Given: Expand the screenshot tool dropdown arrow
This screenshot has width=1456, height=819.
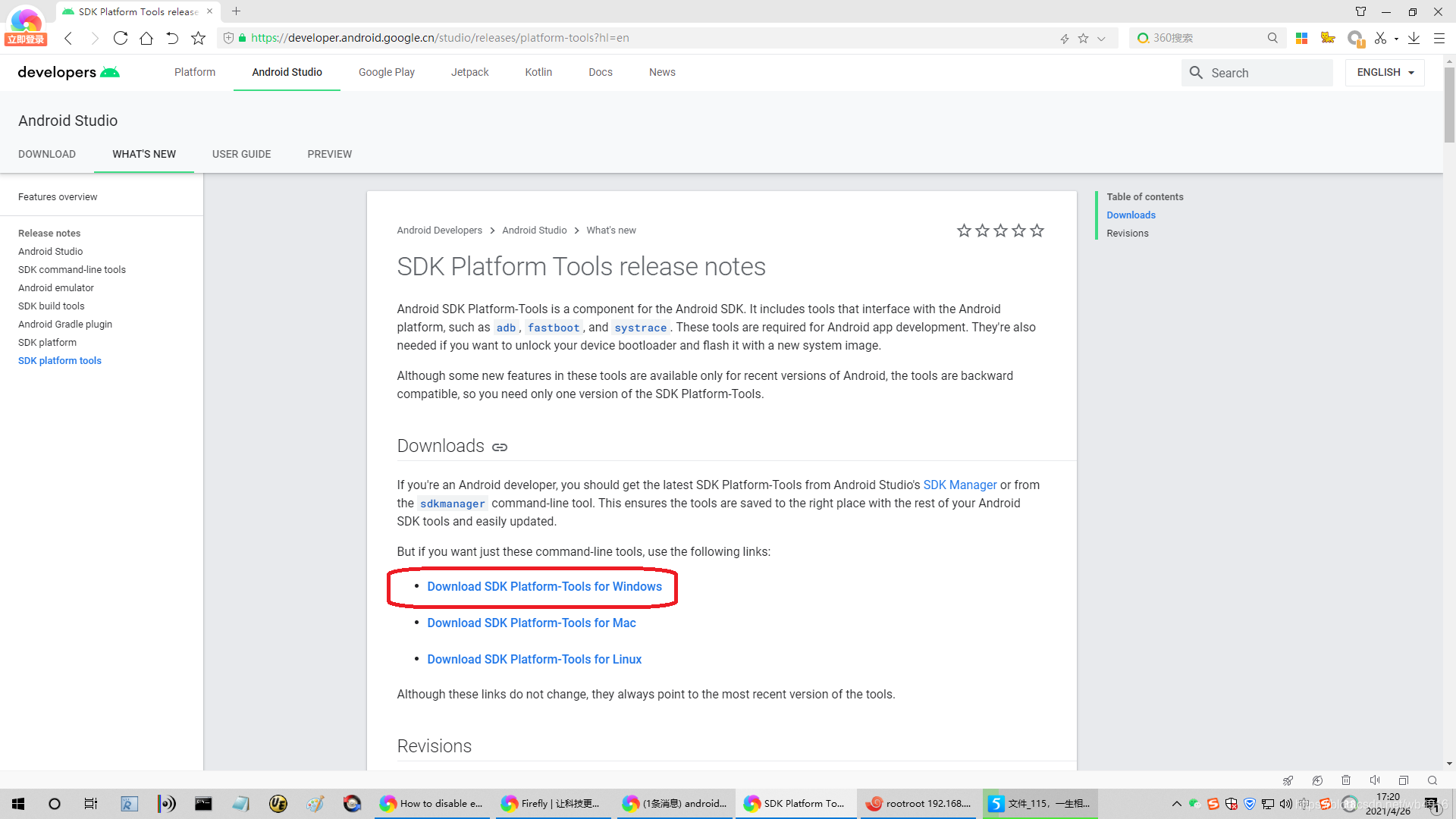Looking at the screenshot, I should click(x=1396, y=38).
